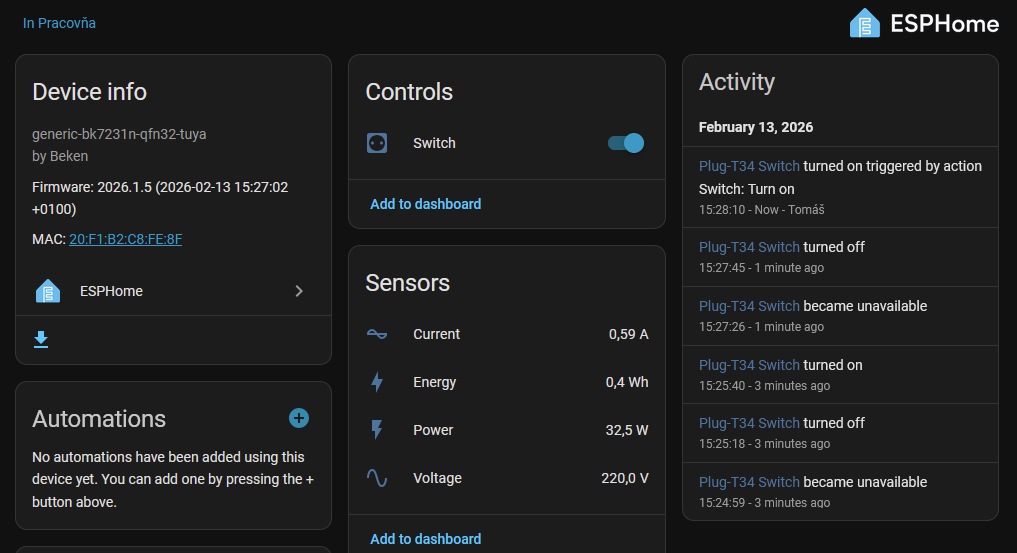The width and height of the screenshot is (1017, 553).
Task: Click the 0,59 A current value
Action: 628,334
